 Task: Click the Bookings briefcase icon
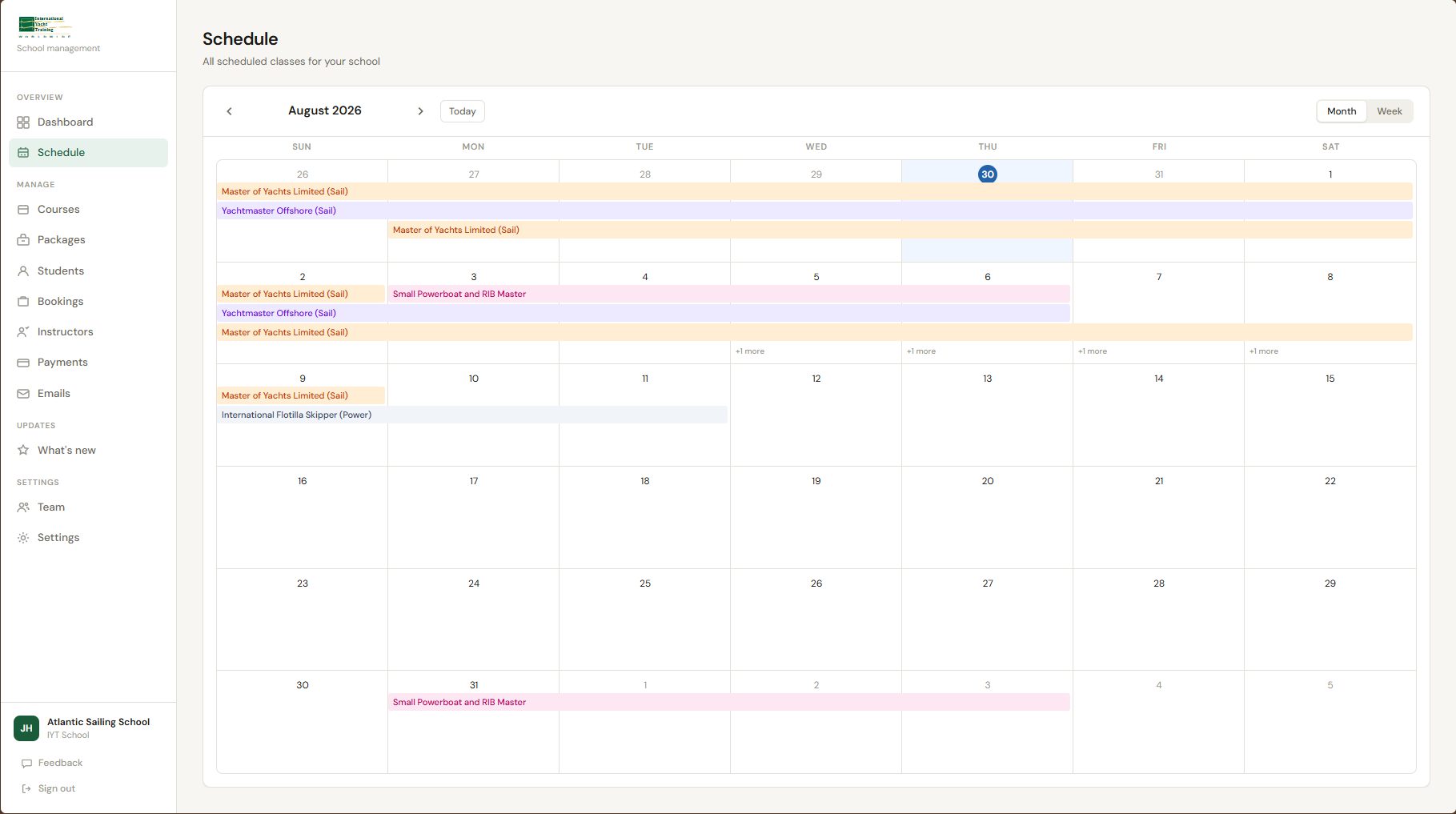click(23, 302)
